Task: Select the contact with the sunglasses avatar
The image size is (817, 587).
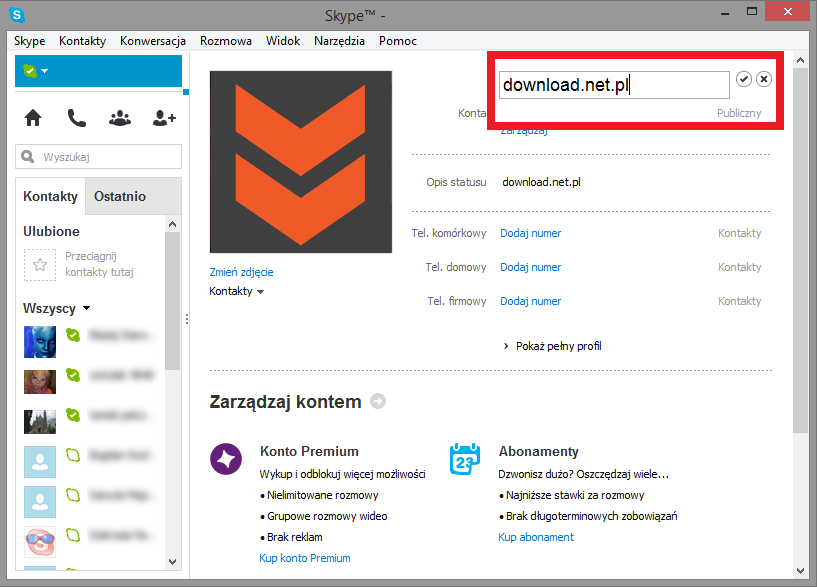Action: click(x=40, y=542)
